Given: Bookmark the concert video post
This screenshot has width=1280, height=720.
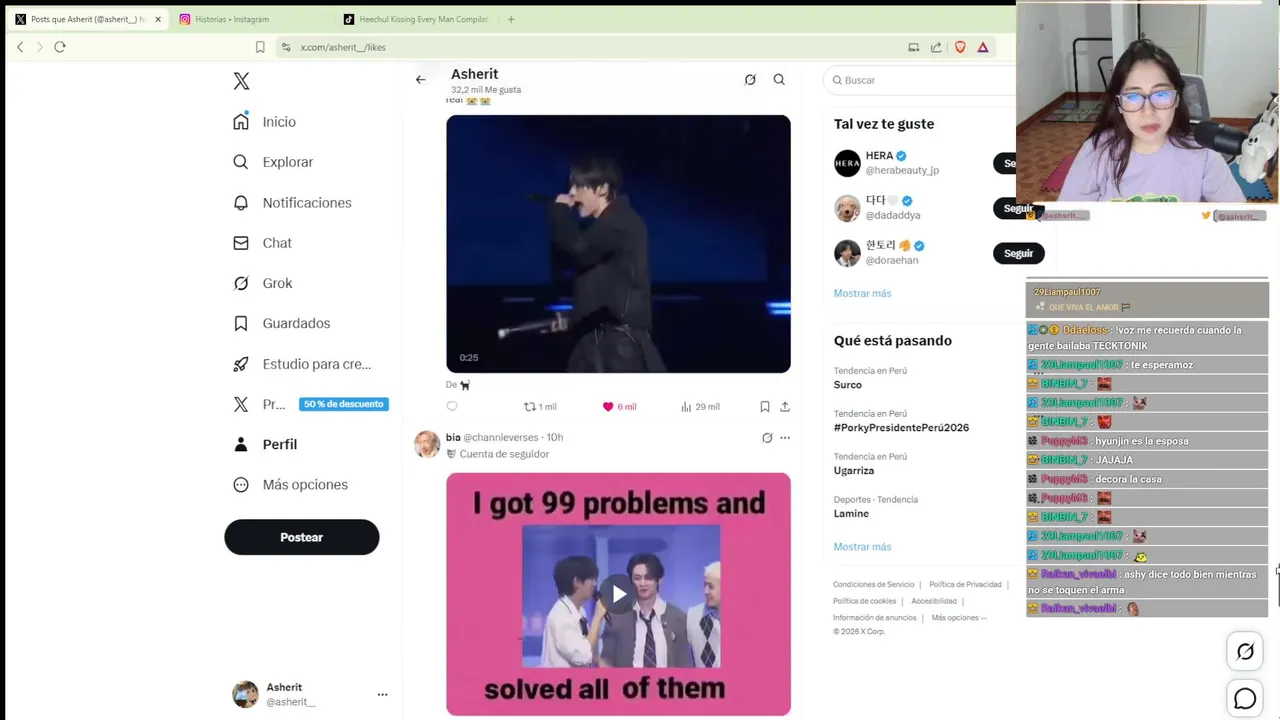Looking at the screenshot, I should click(765, 406).
